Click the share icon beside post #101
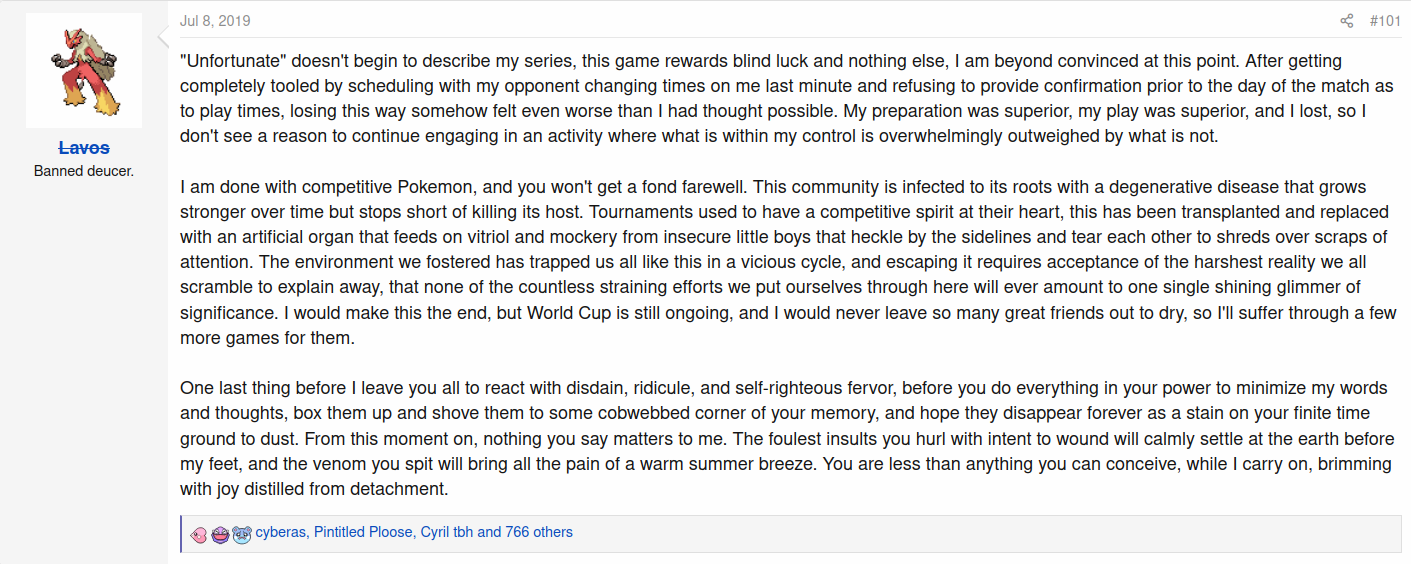Image resolution: width=1411 pixels, height=564 pixels. tap(1347, 21)
